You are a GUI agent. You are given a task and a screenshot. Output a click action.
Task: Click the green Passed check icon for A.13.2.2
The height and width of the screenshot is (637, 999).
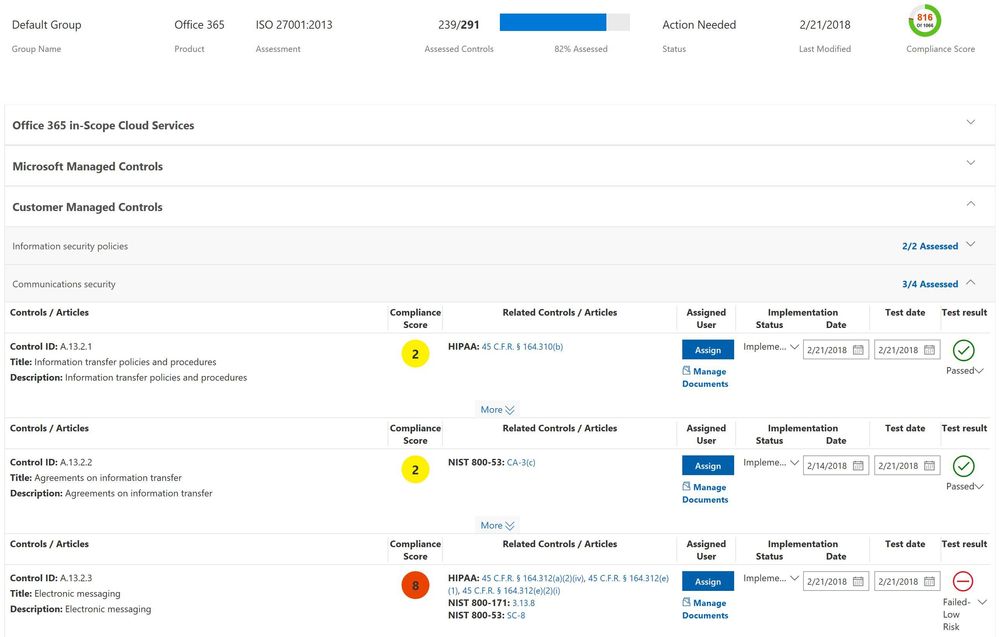pyautogui.click(x=963, y=466)
